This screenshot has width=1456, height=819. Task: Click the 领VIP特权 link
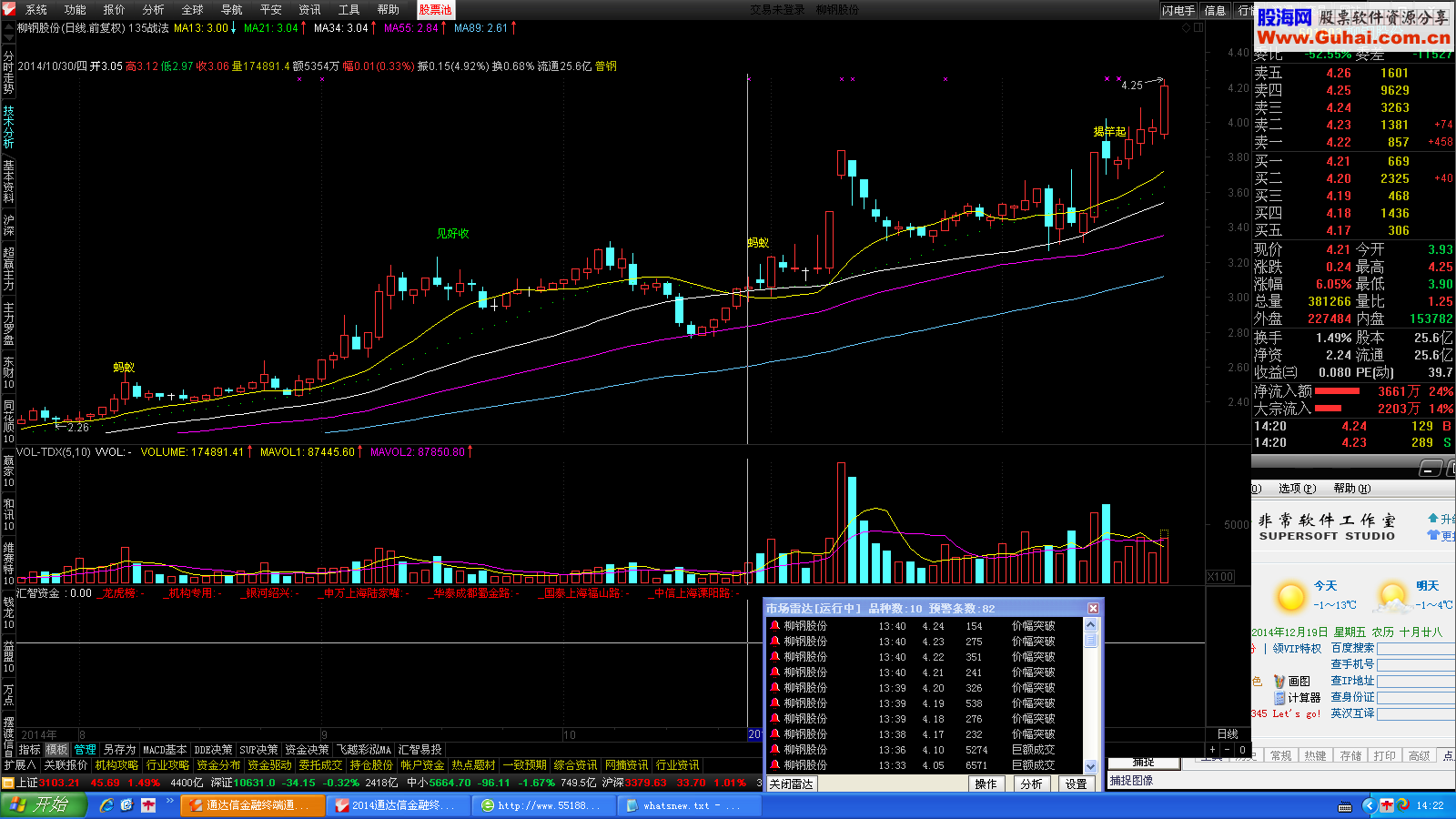tap(1297, 649)
